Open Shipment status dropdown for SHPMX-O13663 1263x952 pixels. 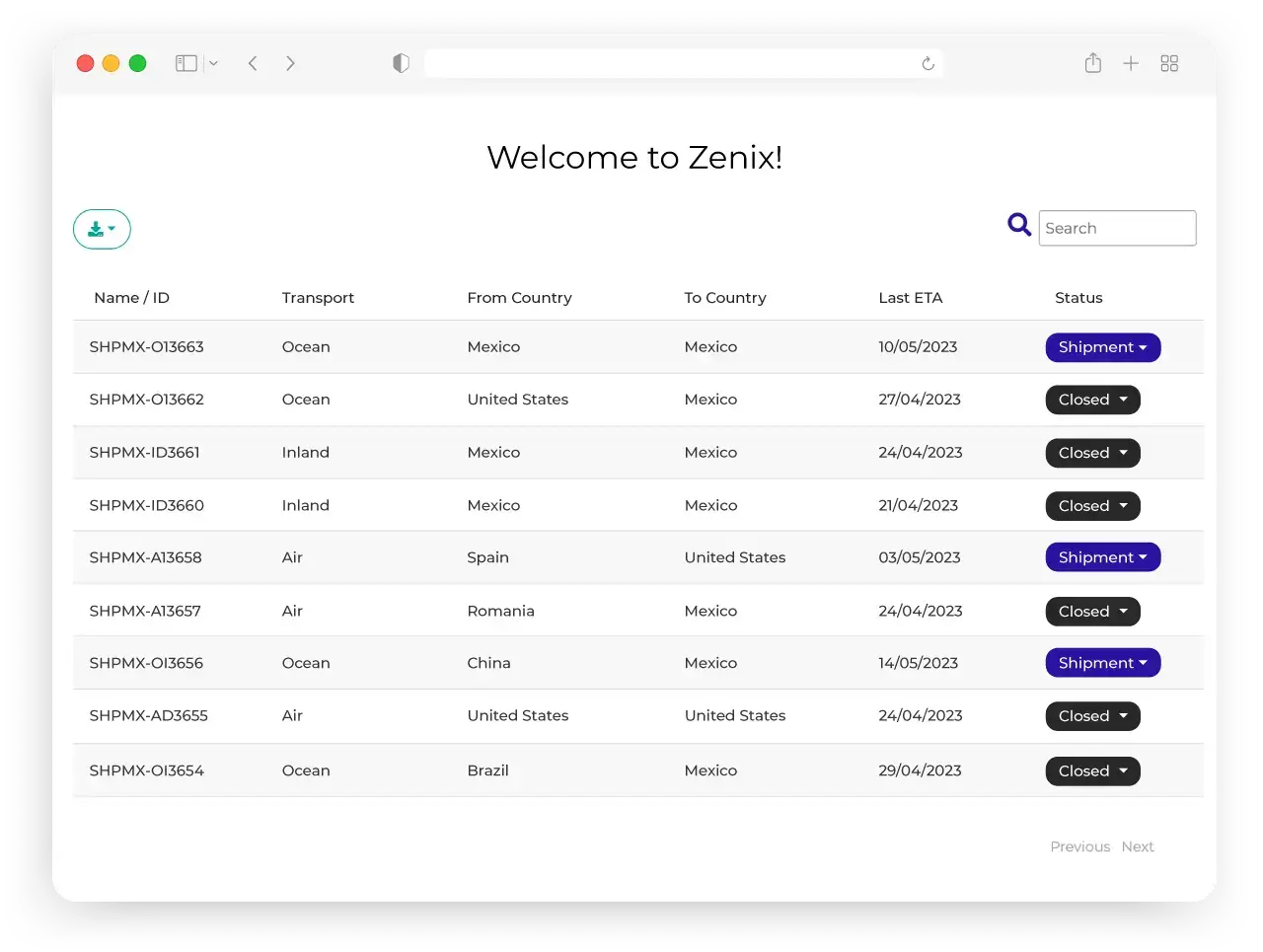click(1103, 347)
